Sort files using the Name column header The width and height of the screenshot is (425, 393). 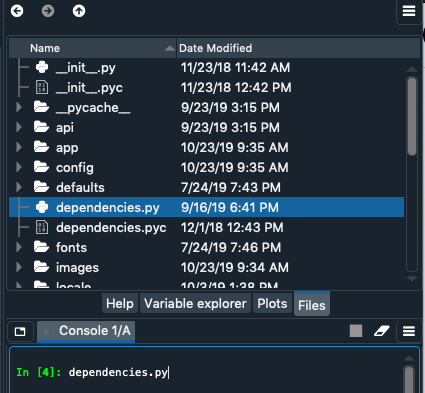click(x=92, y=48)
